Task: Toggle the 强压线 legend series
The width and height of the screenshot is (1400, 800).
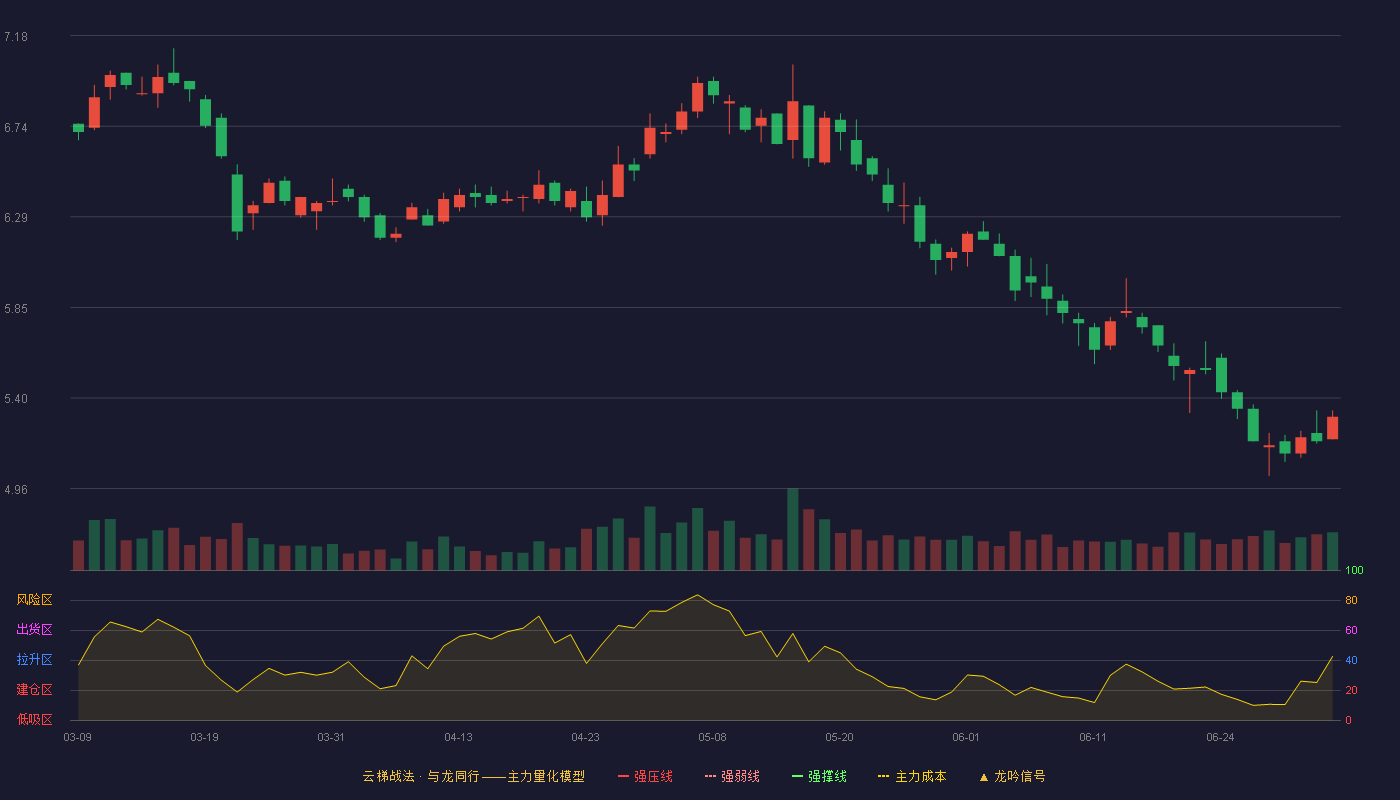Action: (645, 776)
